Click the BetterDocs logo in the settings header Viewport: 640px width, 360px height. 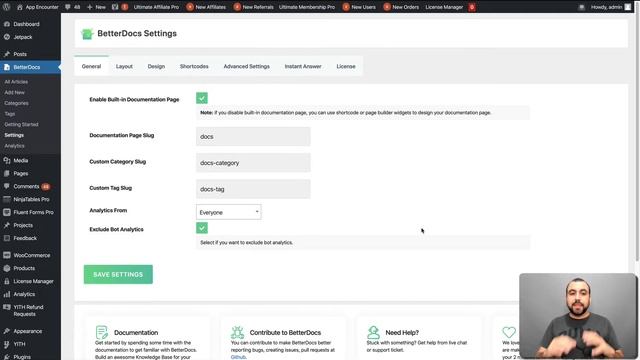coord(87,34)
